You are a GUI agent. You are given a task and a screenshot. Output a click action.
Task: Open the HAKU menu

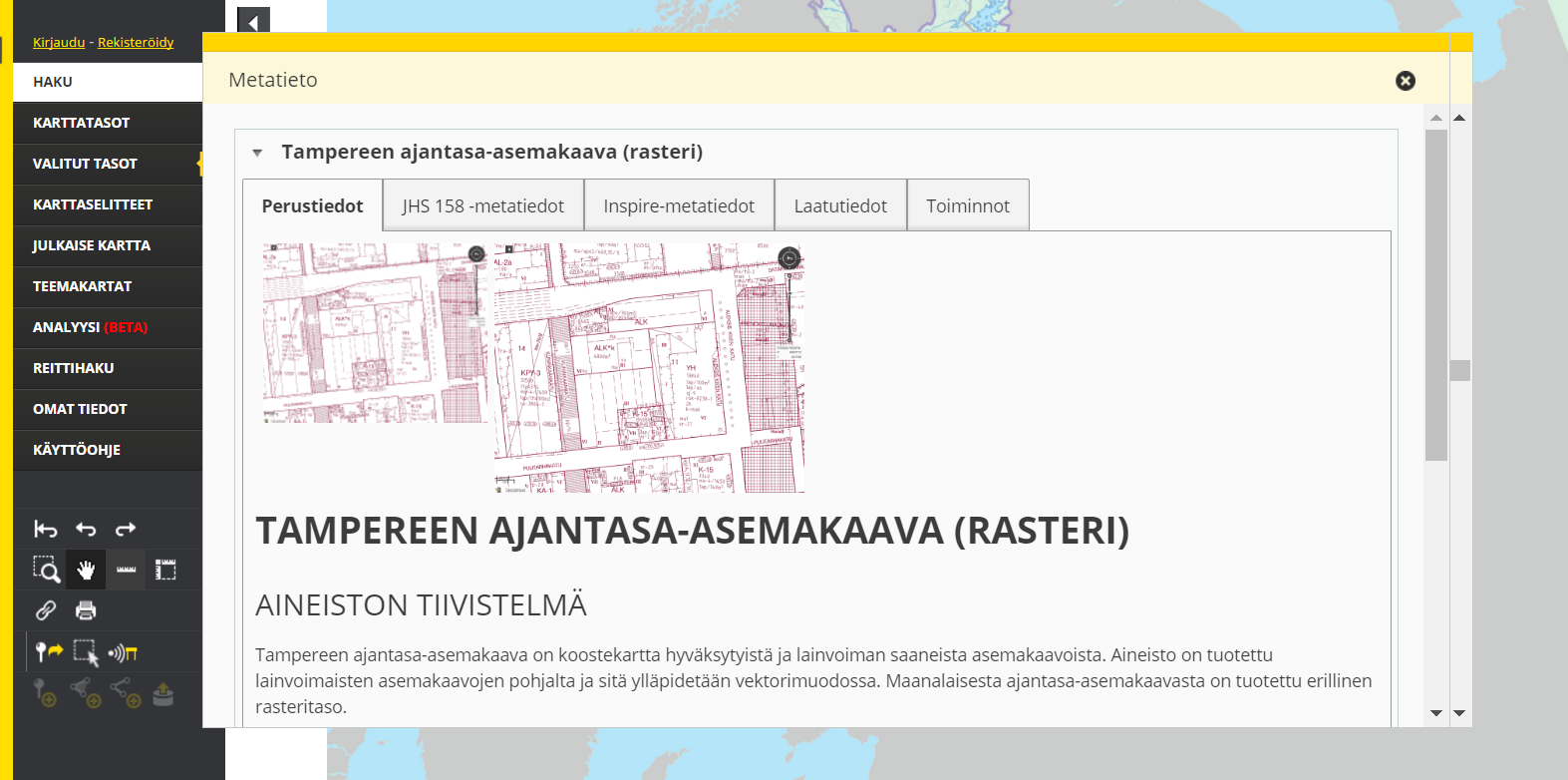coord(108,82)
